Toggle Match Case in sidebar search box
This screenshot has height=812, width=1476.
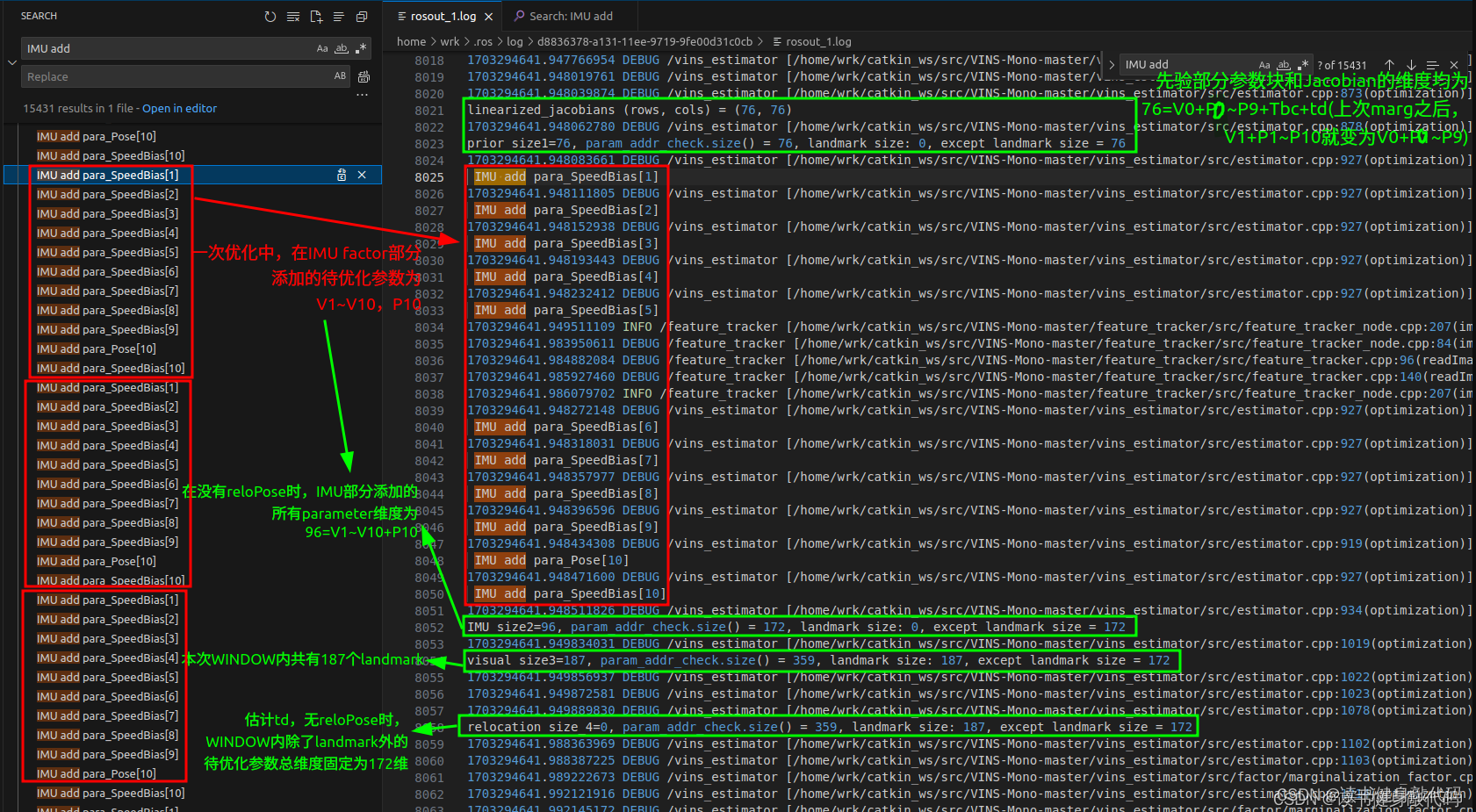(x=322, y=49)
